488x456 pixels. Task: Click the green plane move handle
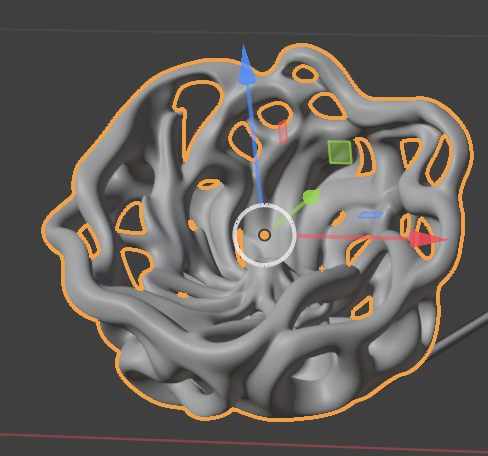click(x=340, y=152)
